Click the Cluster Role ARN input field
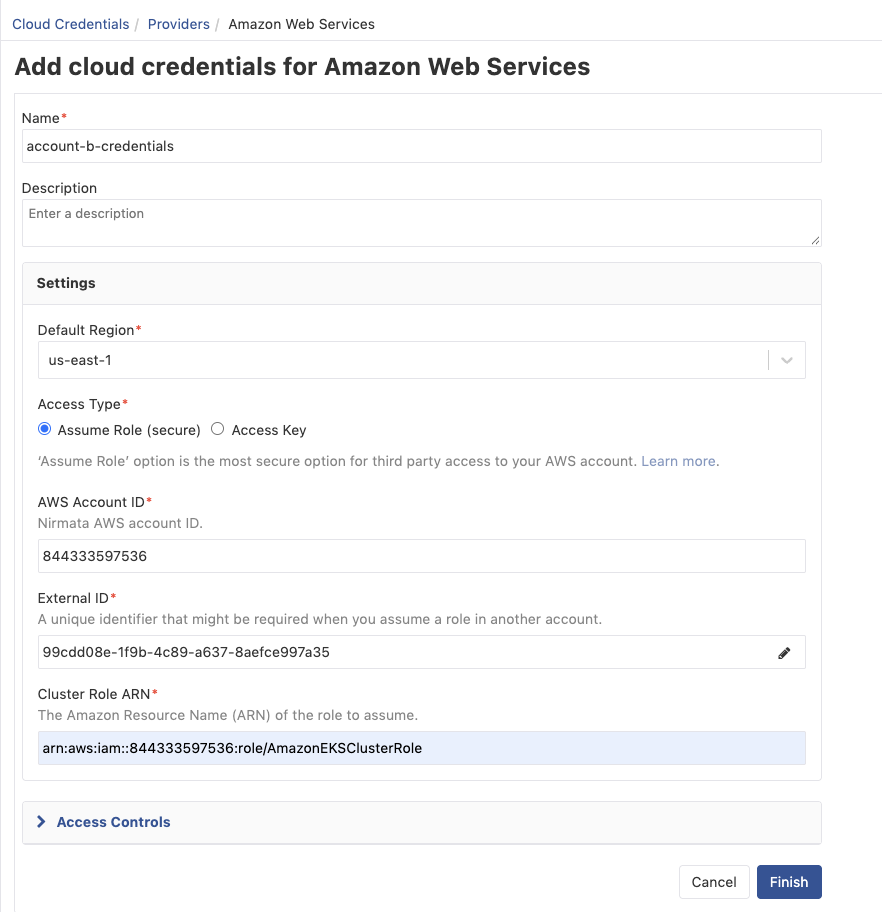The width and height of the screenshot is (882, 912). (x=422, y=748)
